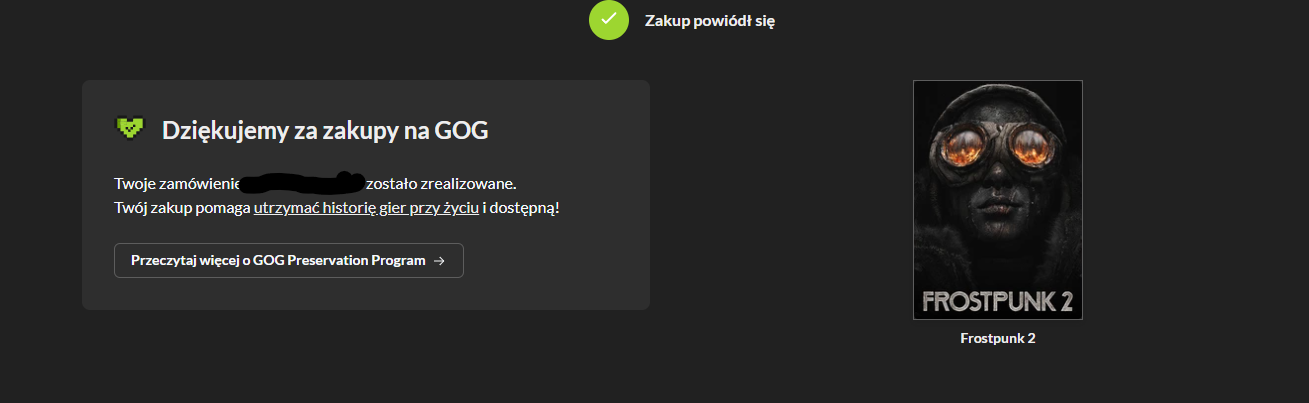Open 'Przeczytaj więcej o GOG Preservation Program'
This screenshot has width=1309, height=403.
click(289, 261)
